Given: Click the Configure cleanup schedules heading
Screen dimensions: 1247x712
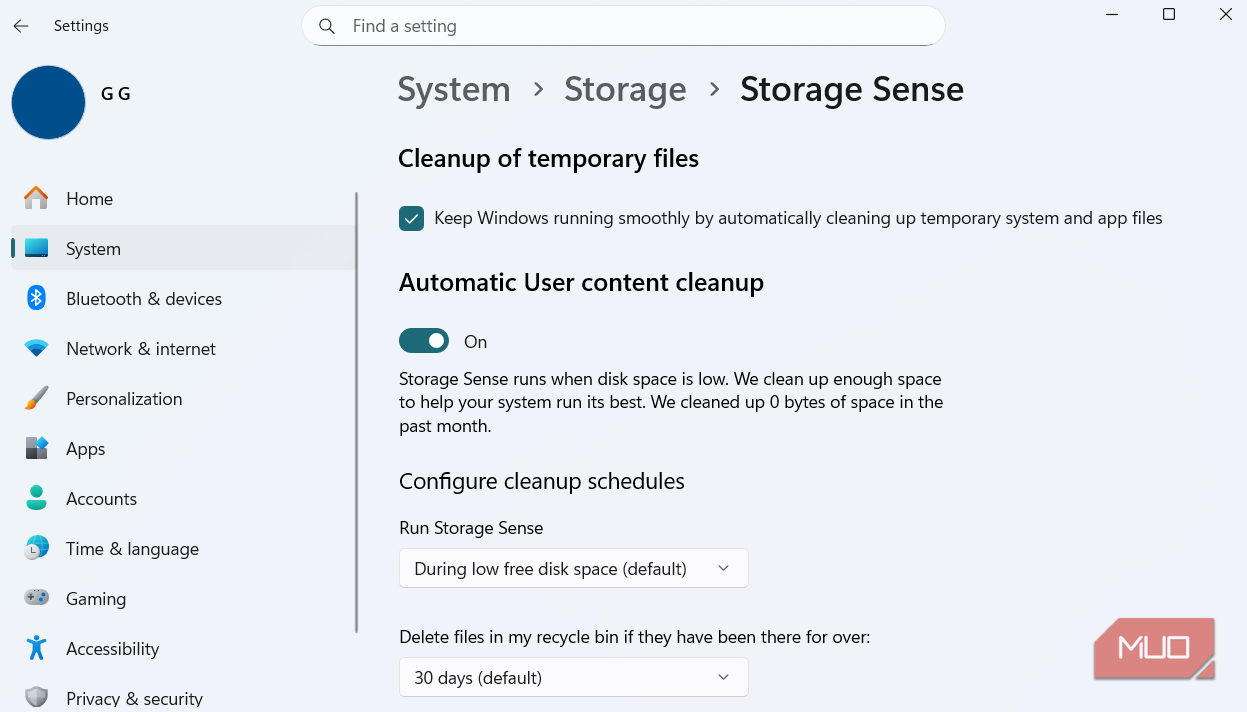Looking at the screenshot, I should (x=542, y=481).
